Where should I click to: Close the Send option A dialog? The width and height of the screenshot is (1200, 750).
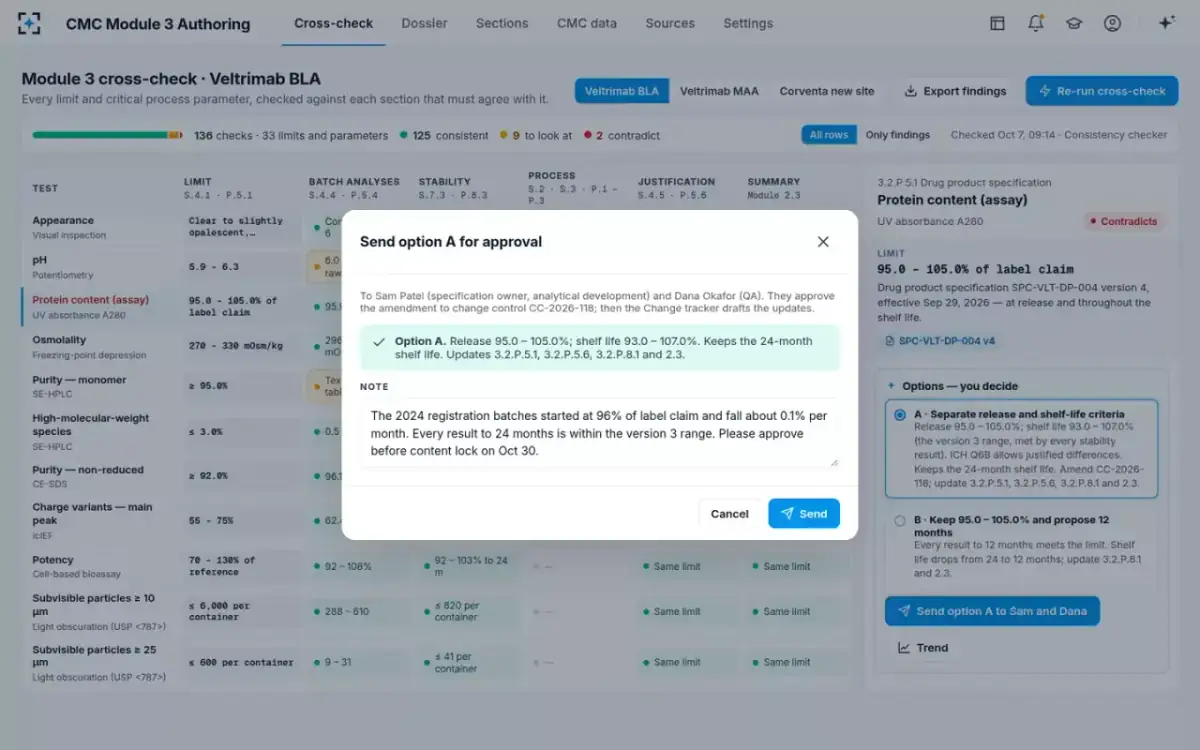coord(823,241)
